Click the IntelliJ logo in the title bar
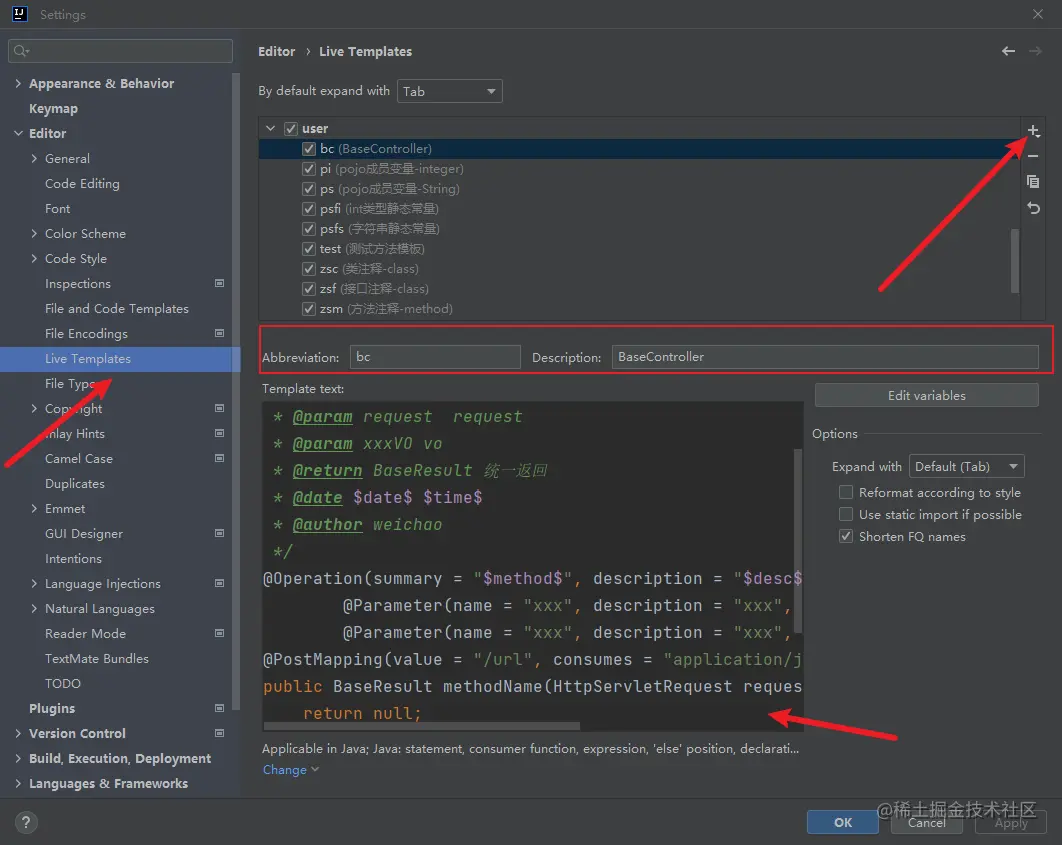This screenshot has width=1062, height=845. coord(20,14)
